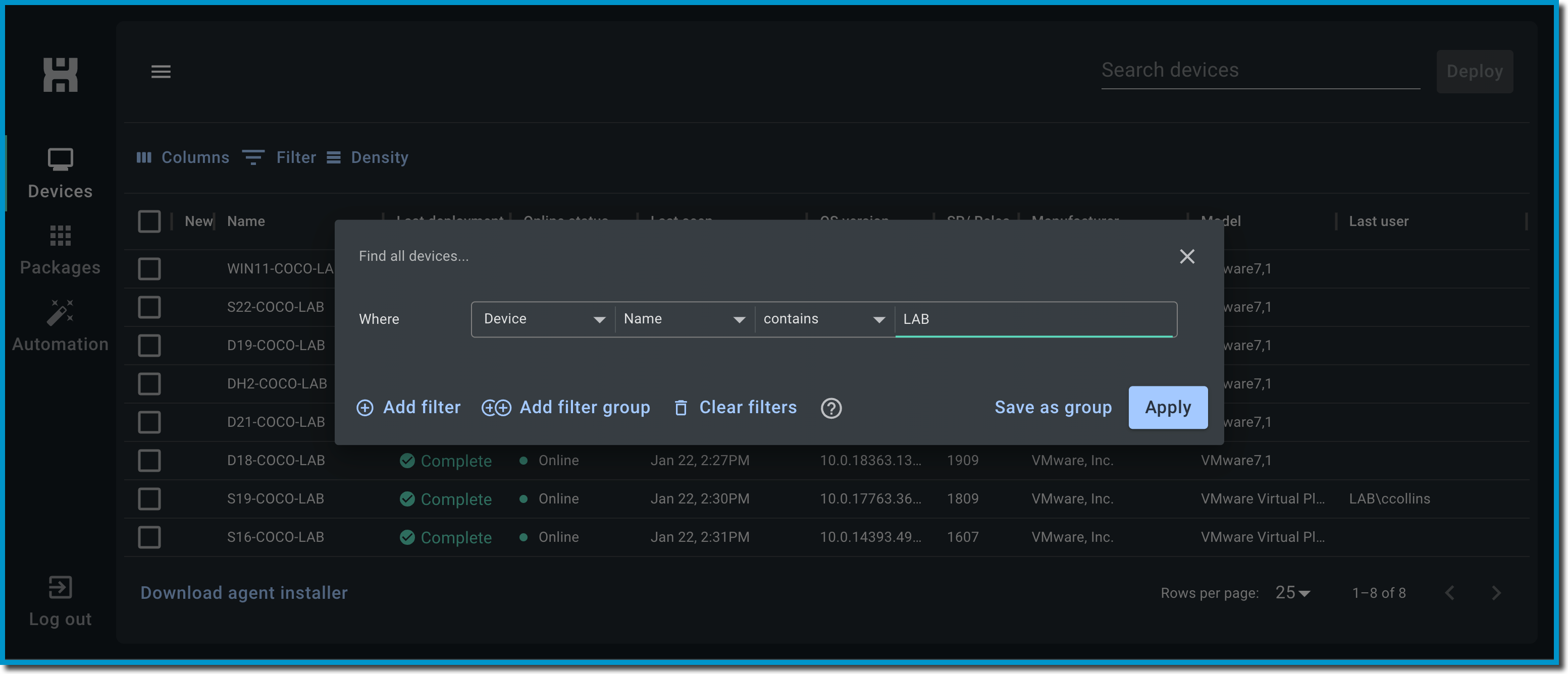
Task: Click the Density toolbar button
Action: (x=367, y=157)
